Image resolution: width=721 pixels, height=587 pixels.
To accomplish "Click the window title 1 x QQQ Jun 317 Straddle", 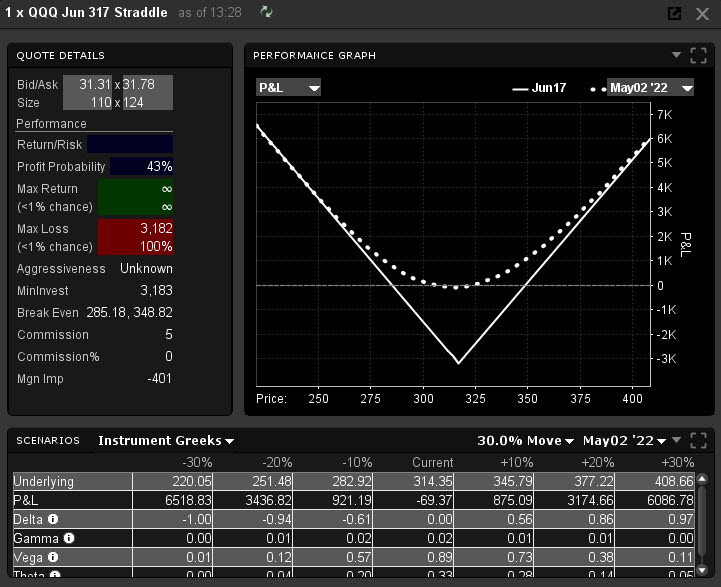I will [86, 12].
